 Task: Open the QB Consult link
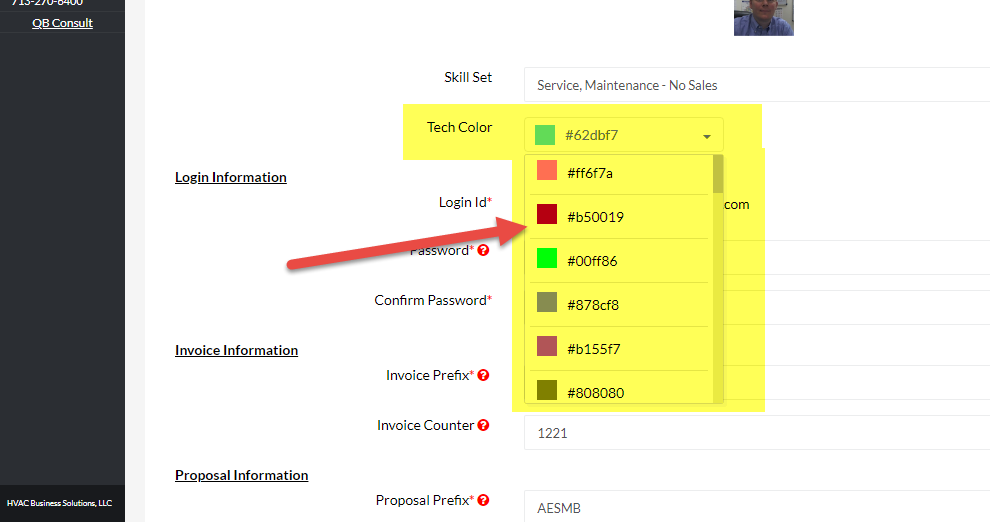pos(62,23)
